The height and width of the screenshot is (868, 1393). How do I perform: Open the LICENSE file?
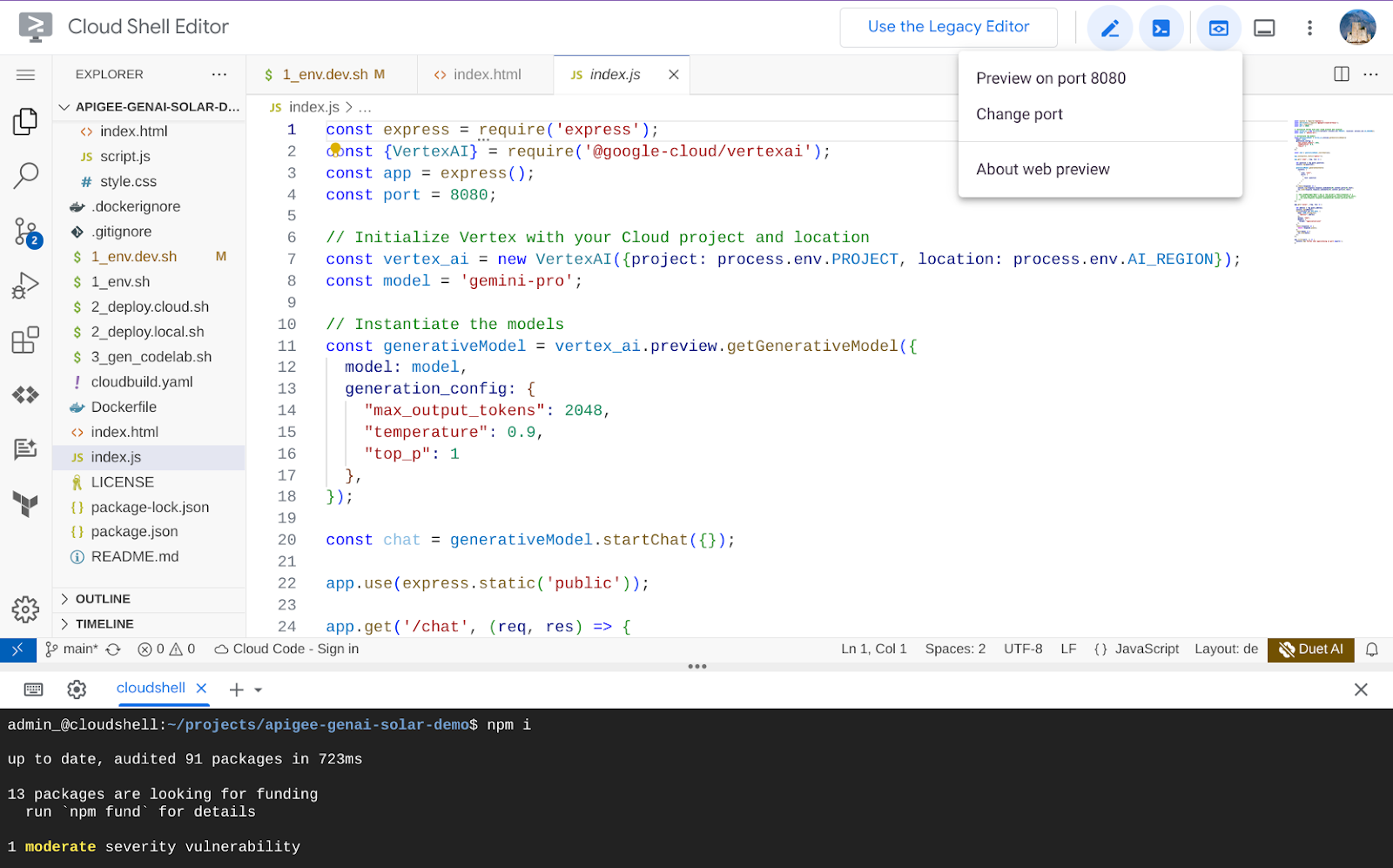click(x=149, y=482)
